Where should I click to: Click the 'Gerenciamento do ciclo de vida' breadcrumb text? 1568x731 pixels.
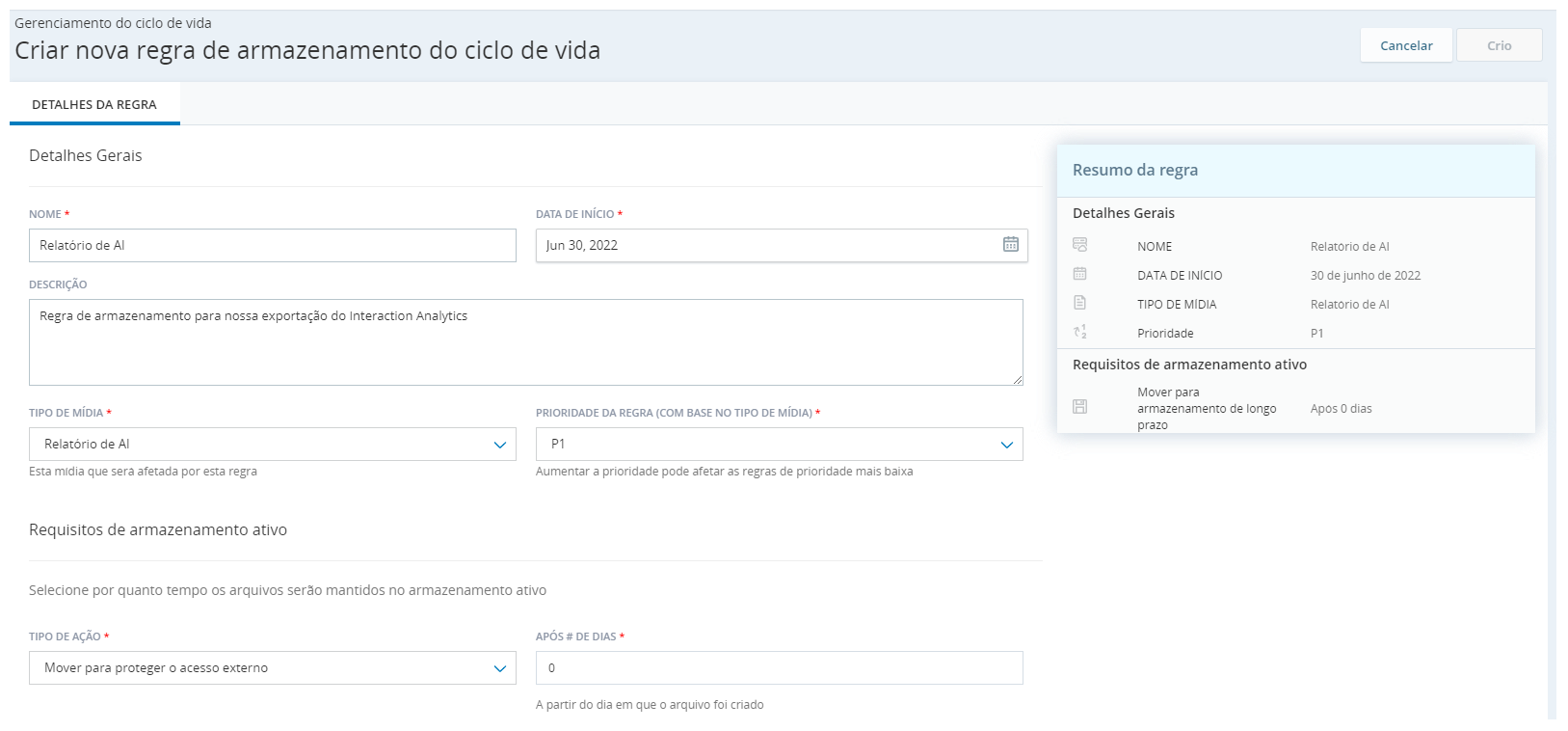tap(113, 23)
